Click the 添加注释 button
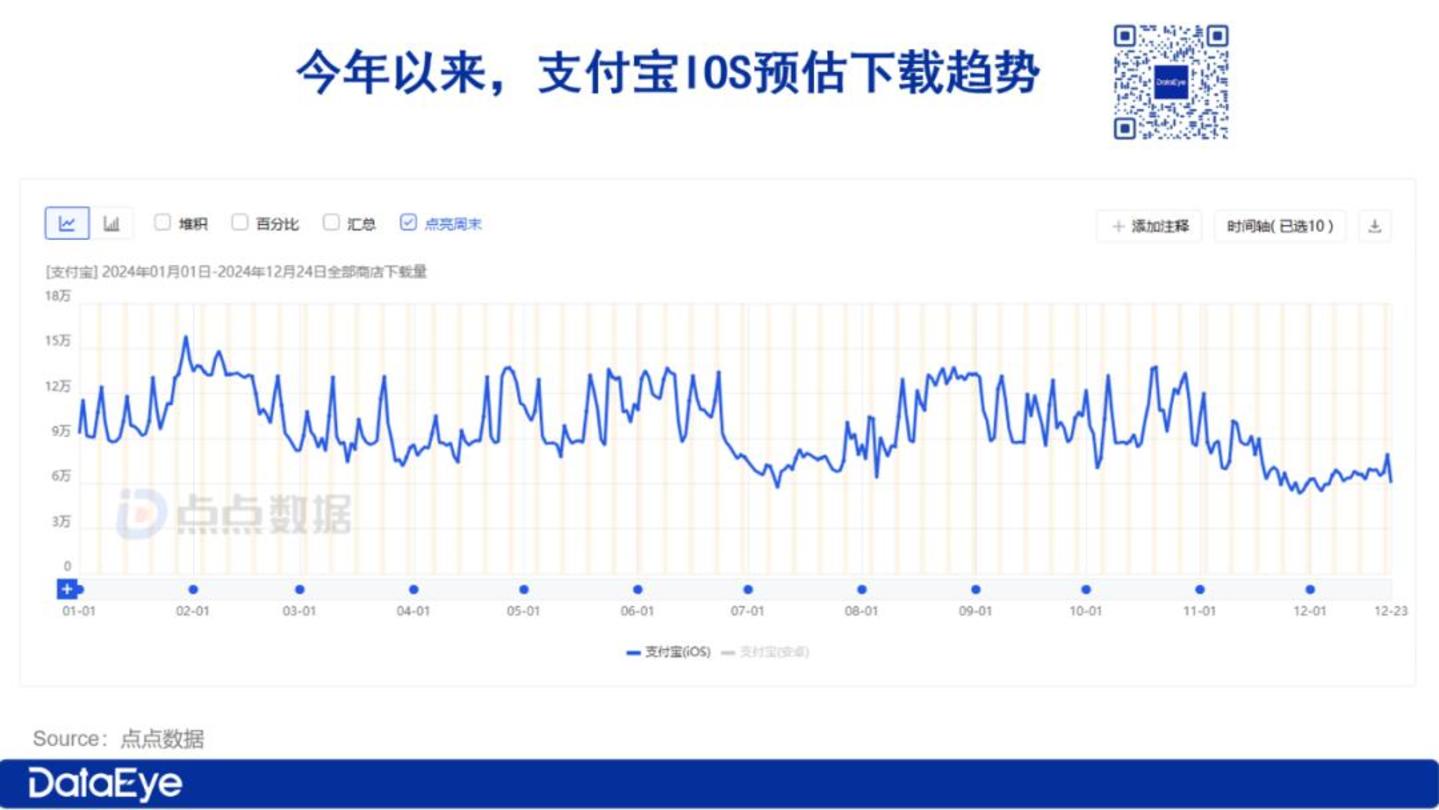 1150,227
